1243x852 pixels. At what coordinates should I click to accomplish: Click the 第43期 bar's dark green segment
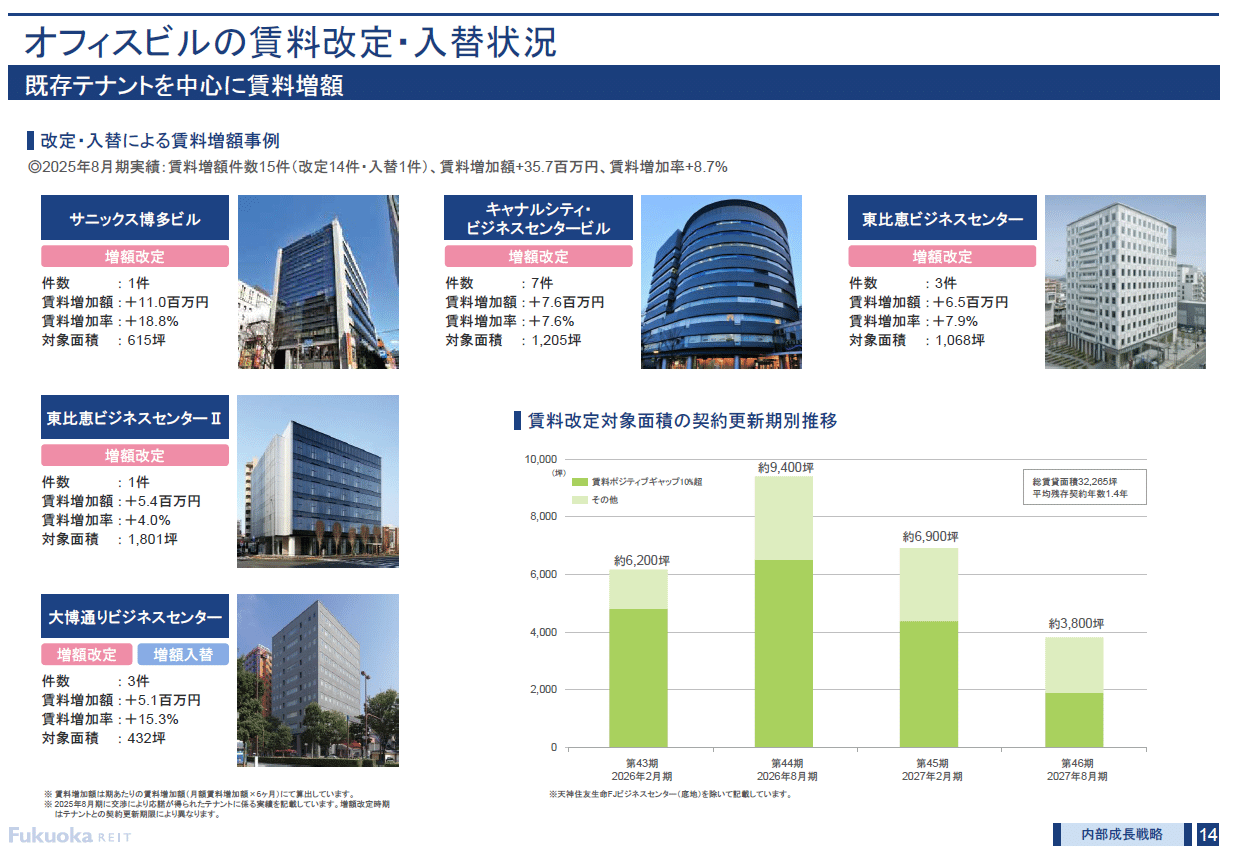pos(638,678)
